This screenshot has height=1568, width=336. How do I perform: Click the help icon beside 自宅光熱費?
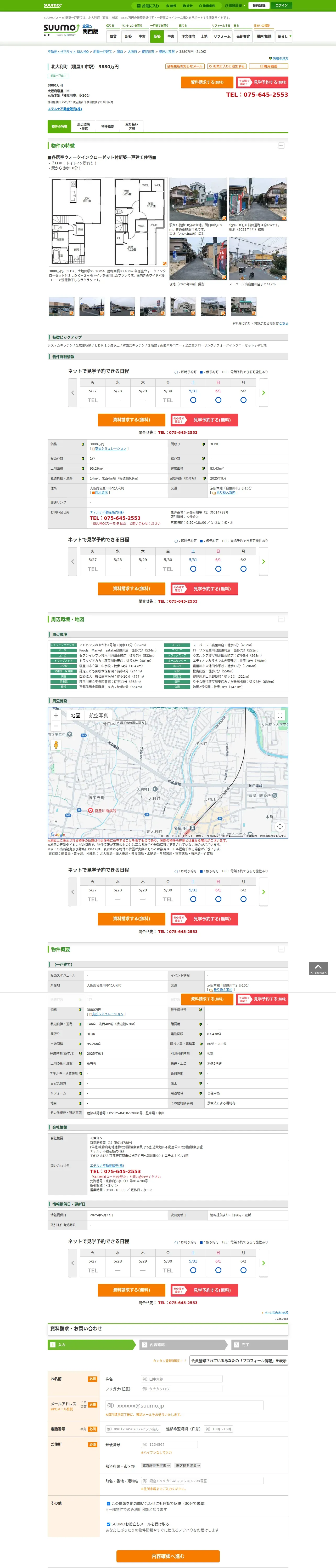(x=80, y=1083)
